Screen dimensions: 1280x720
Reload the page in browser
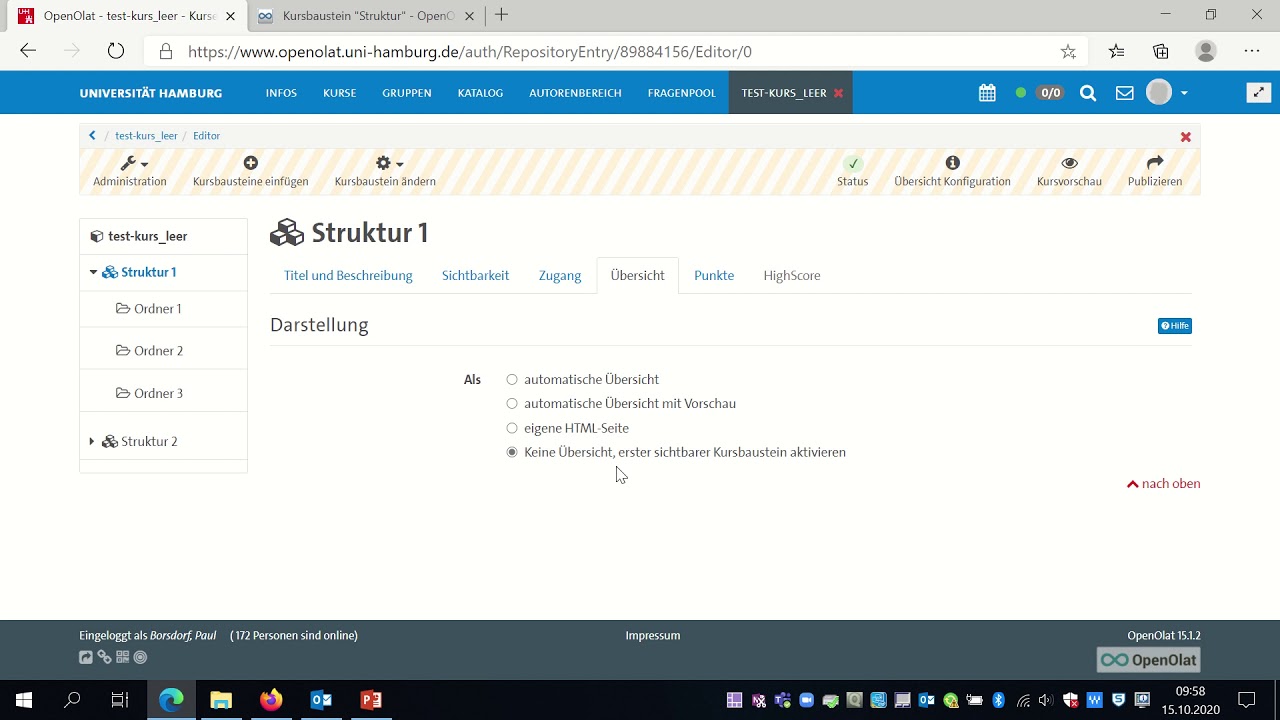[x=116, y=51]
